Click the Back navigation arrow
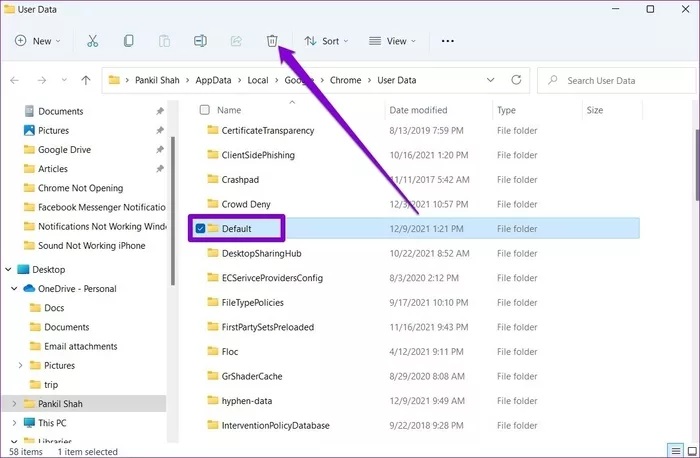The height and width of the screenshot is (458, 700). 15,80
